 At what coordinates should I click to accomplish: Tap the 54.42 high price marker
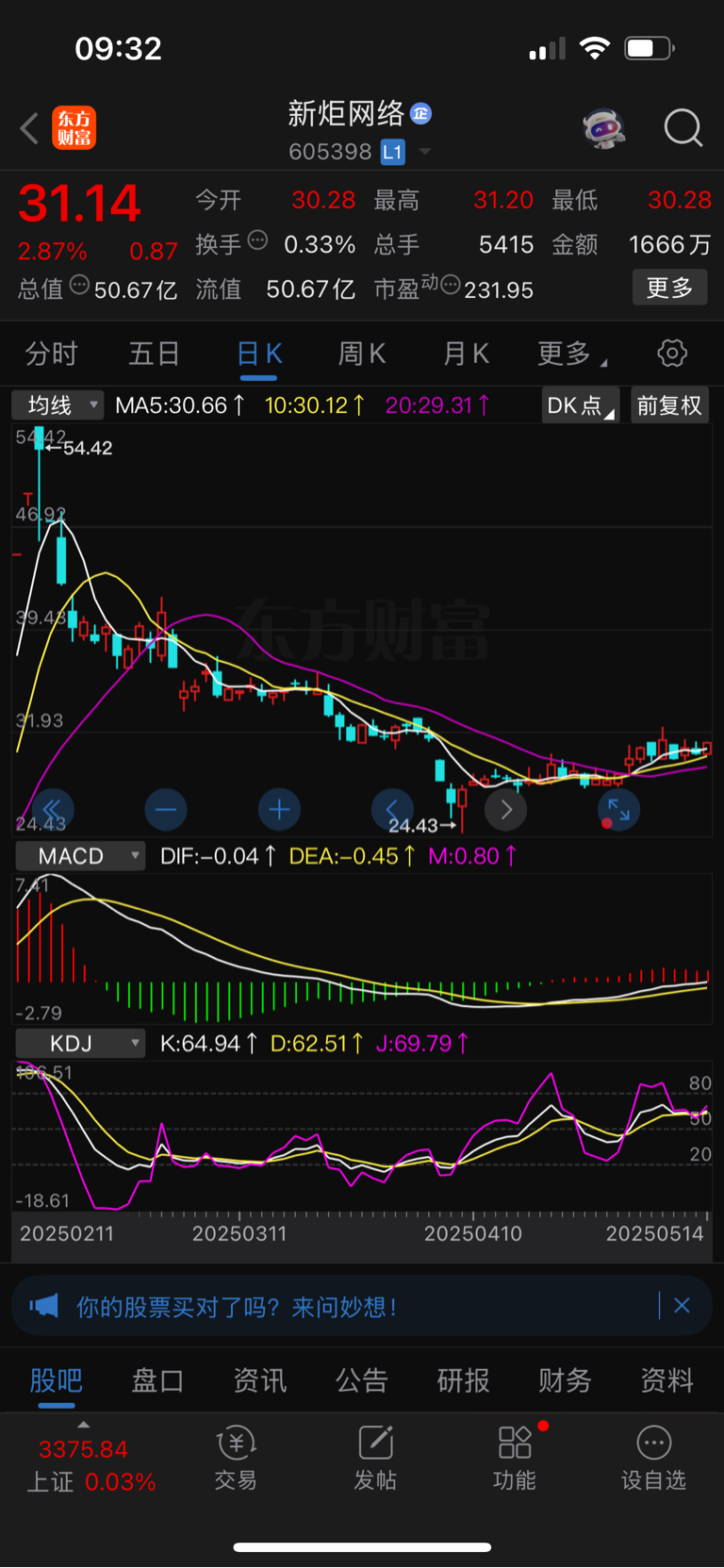(79, 448)
